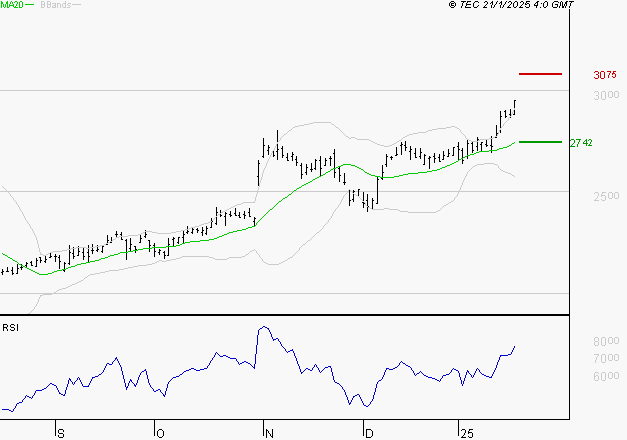Select the green support line marker
The image size is (627, 440).
pos(541,142)
